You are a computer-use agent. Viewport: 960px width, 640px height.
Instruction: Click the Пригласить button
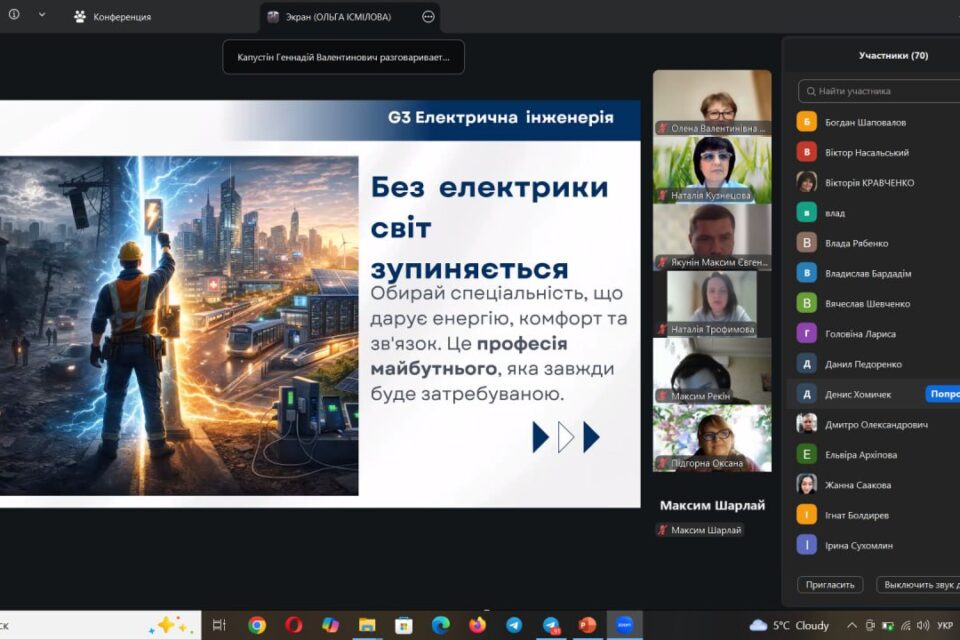coord(830,585)
